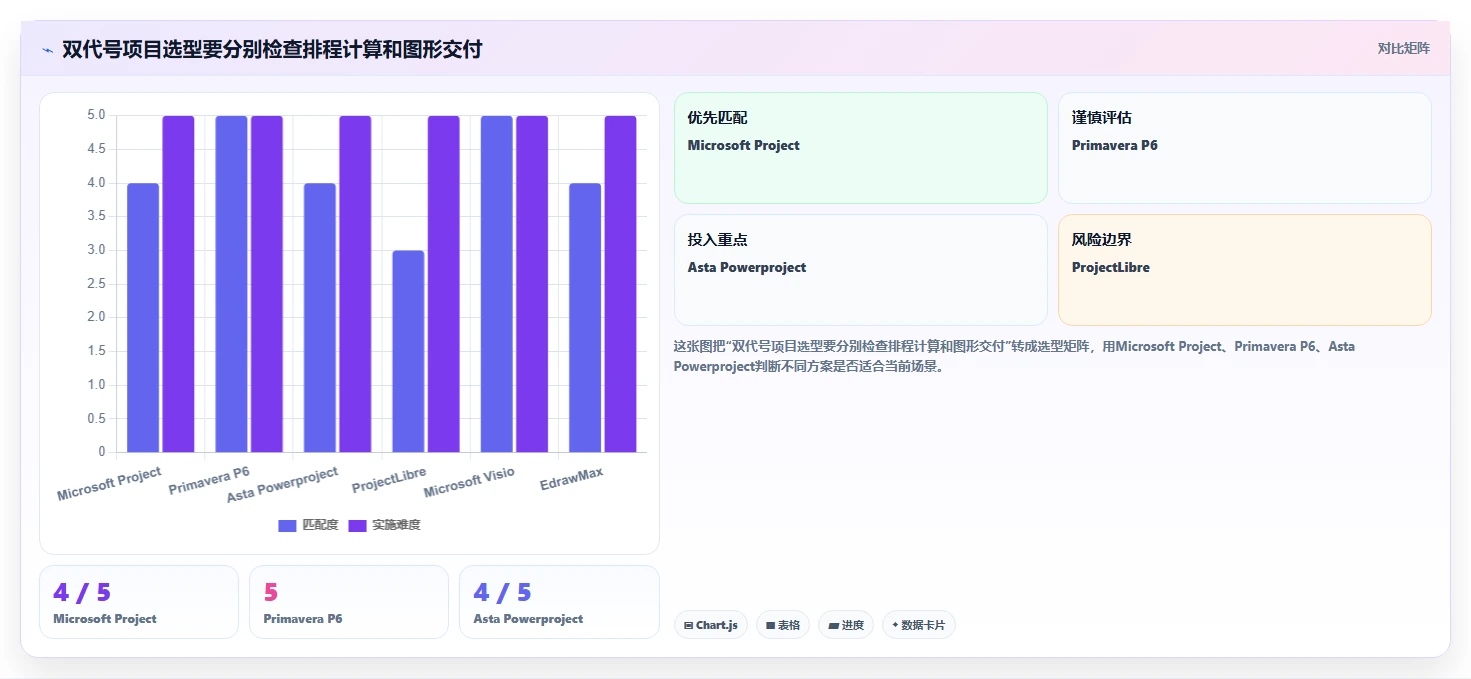Screen dimensions: 1471x679
Task: Toggle the 匹配度 legend swatch
Action: (x=287, y=525)
